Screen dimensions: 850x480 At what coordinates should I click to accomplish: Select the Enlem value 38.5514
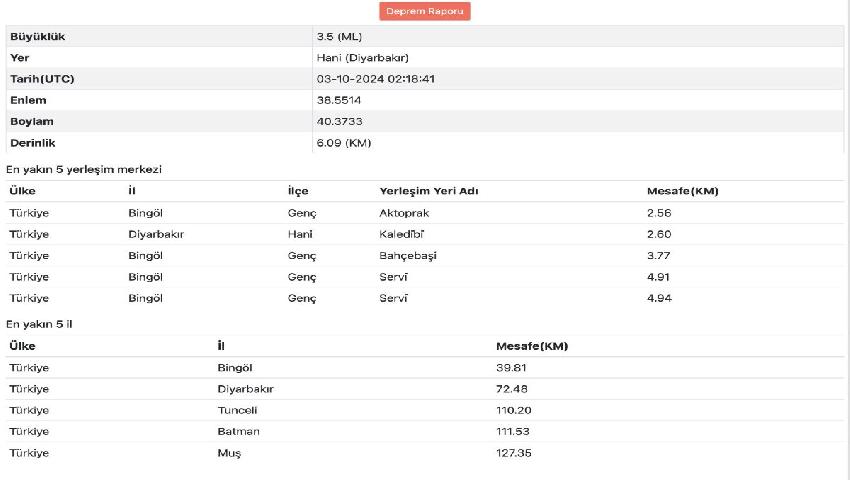tap(339, 100)
